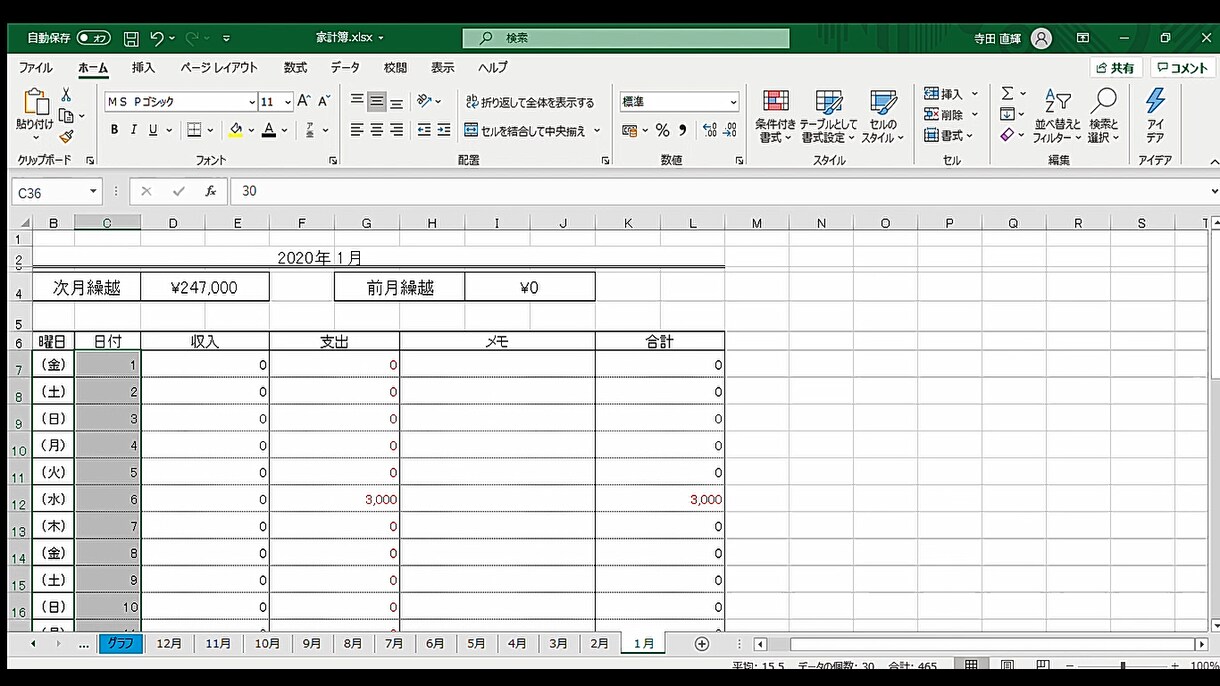Screen dimensions: 1220x686
Task: Click the Format Painter brush icon
Action: click(x=66, y=137)
